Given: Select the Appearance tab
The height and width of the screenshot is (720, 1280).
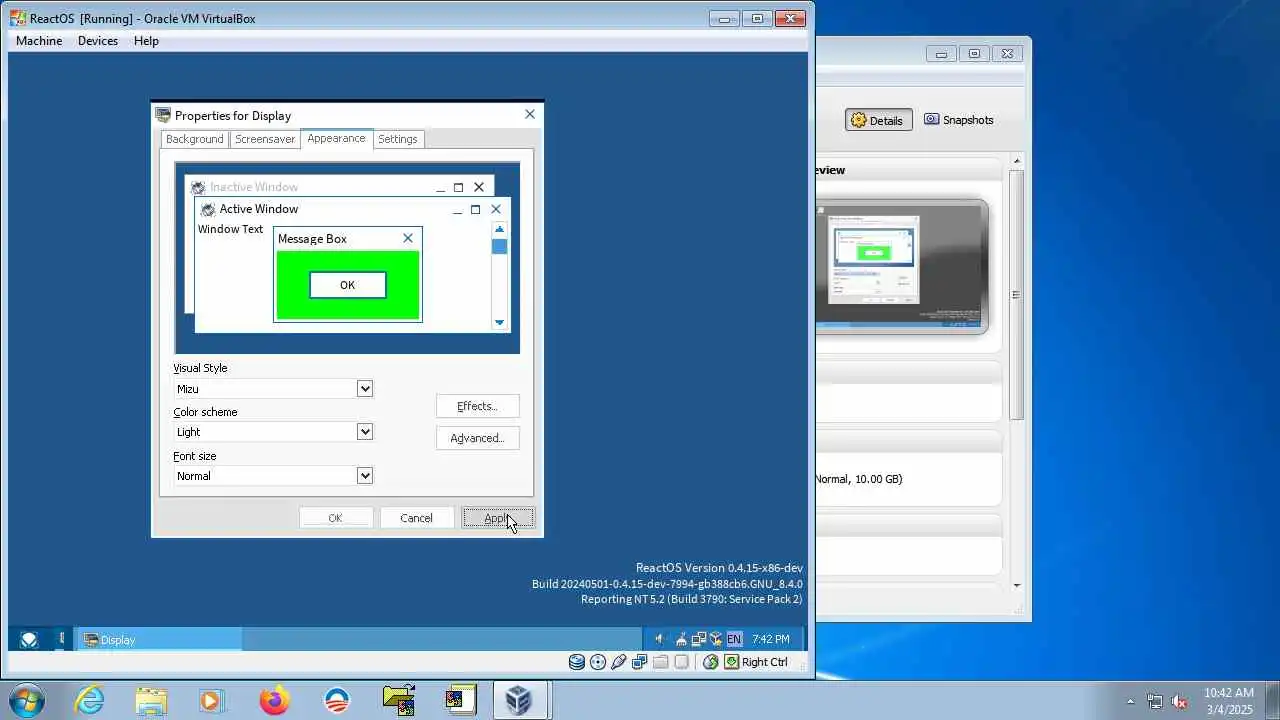Looking at the screenshot, I should (336, 138).
